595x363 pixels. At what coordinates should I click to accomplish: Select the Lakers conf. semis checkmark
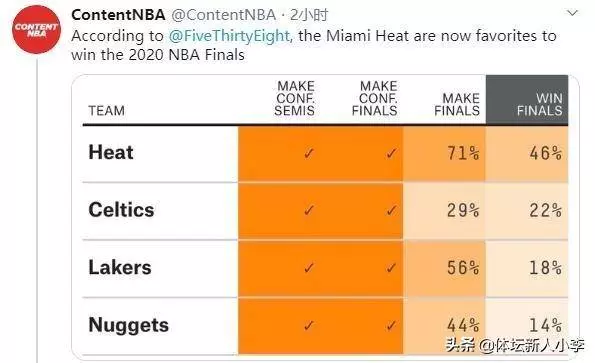coord(309,268)
